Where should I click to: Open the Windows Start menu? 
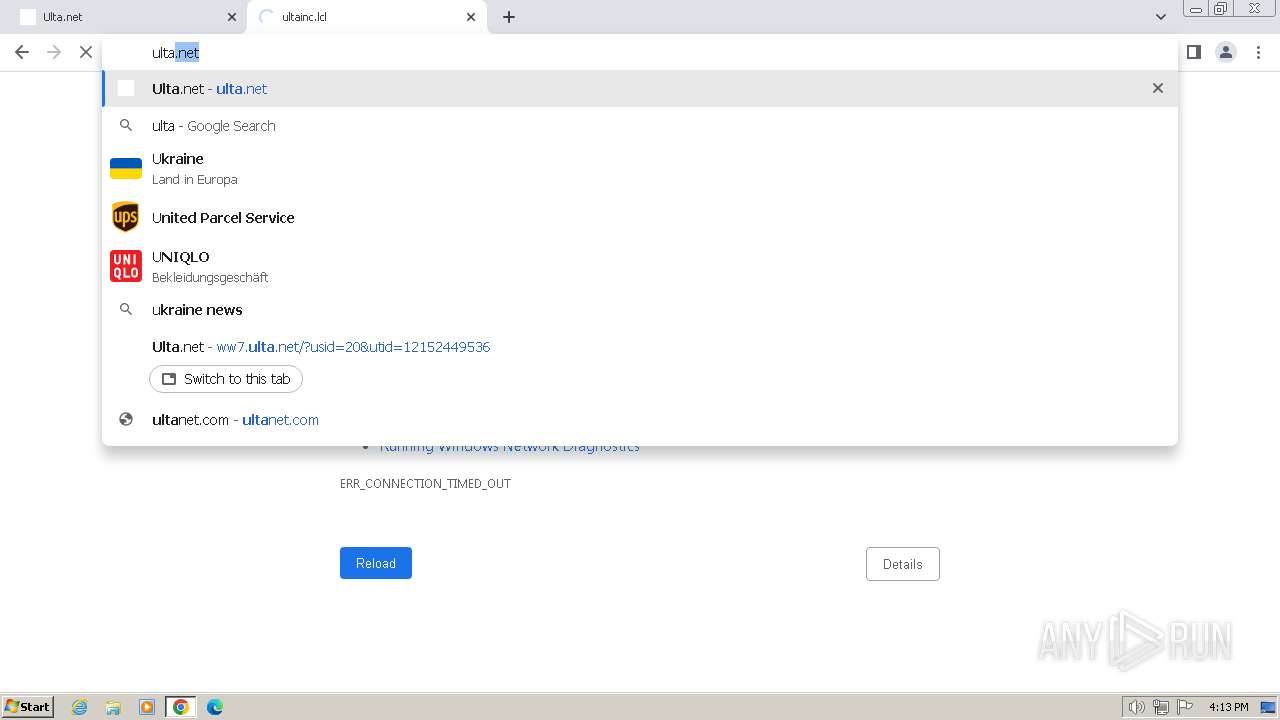click(x=28, y=706)
